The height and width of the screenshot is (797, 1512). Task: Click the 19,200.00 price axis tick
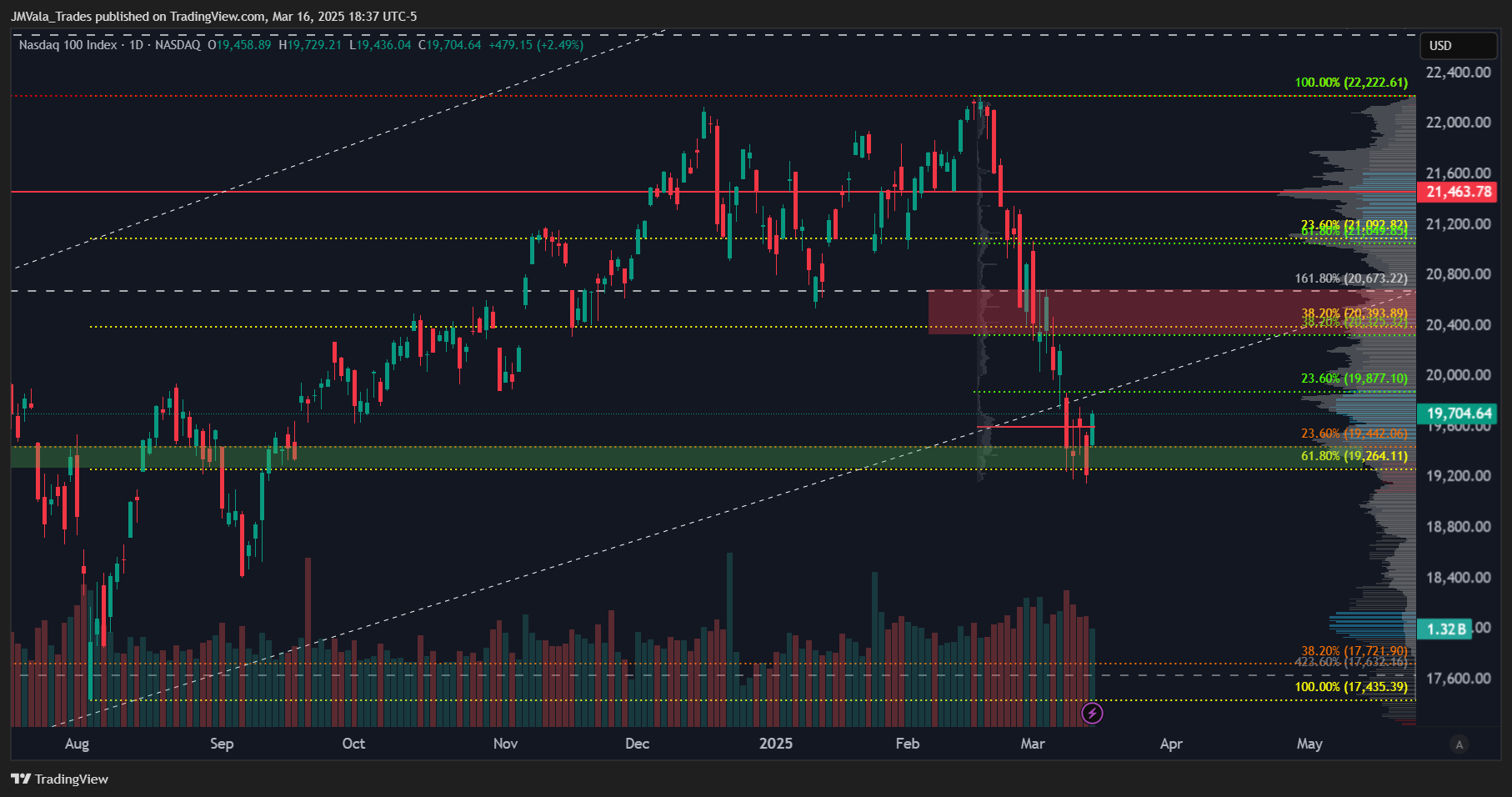point(1459,476)
